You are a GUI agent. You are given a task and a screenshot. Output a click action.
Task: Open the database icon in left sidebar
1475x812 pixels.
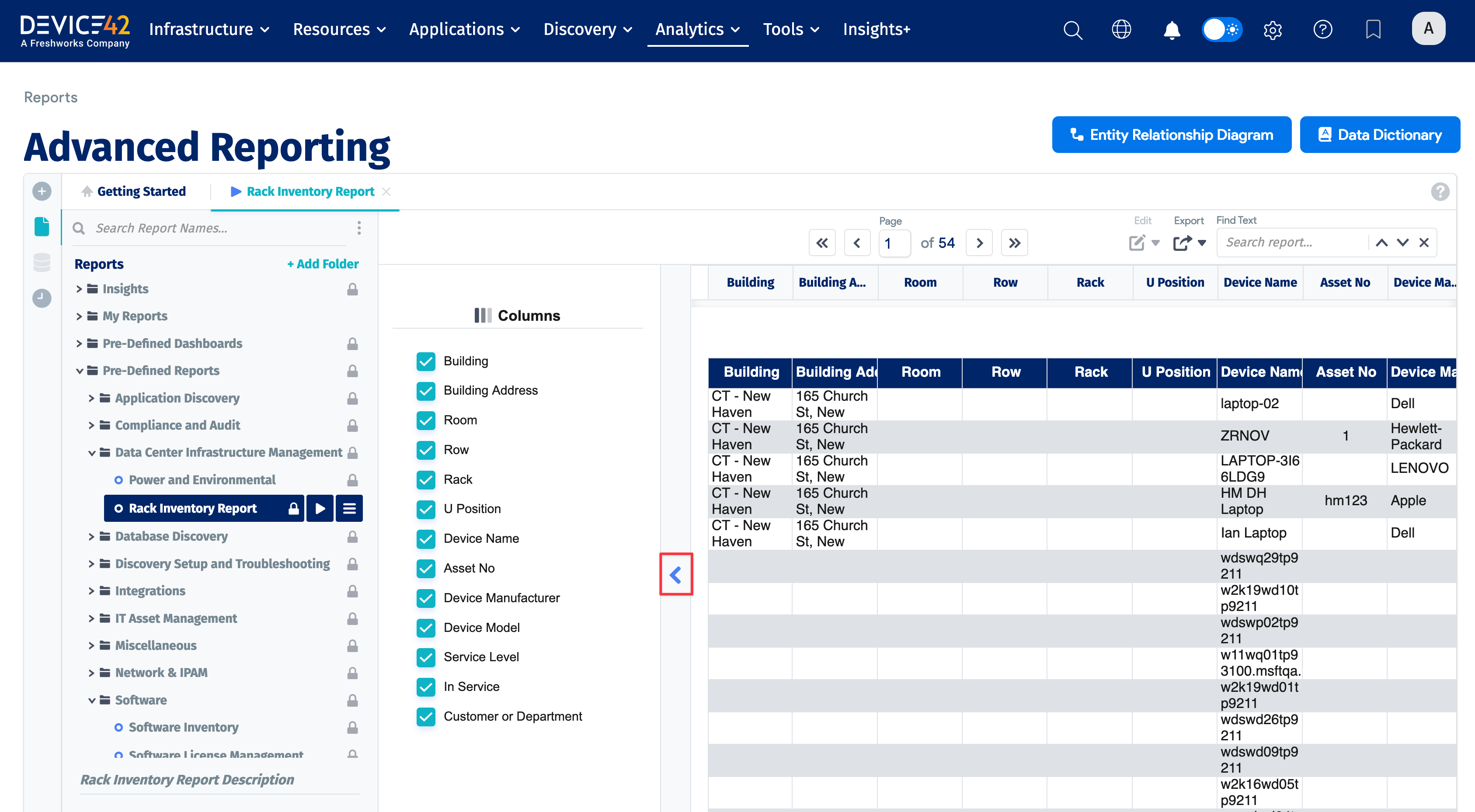pos(42,262)
